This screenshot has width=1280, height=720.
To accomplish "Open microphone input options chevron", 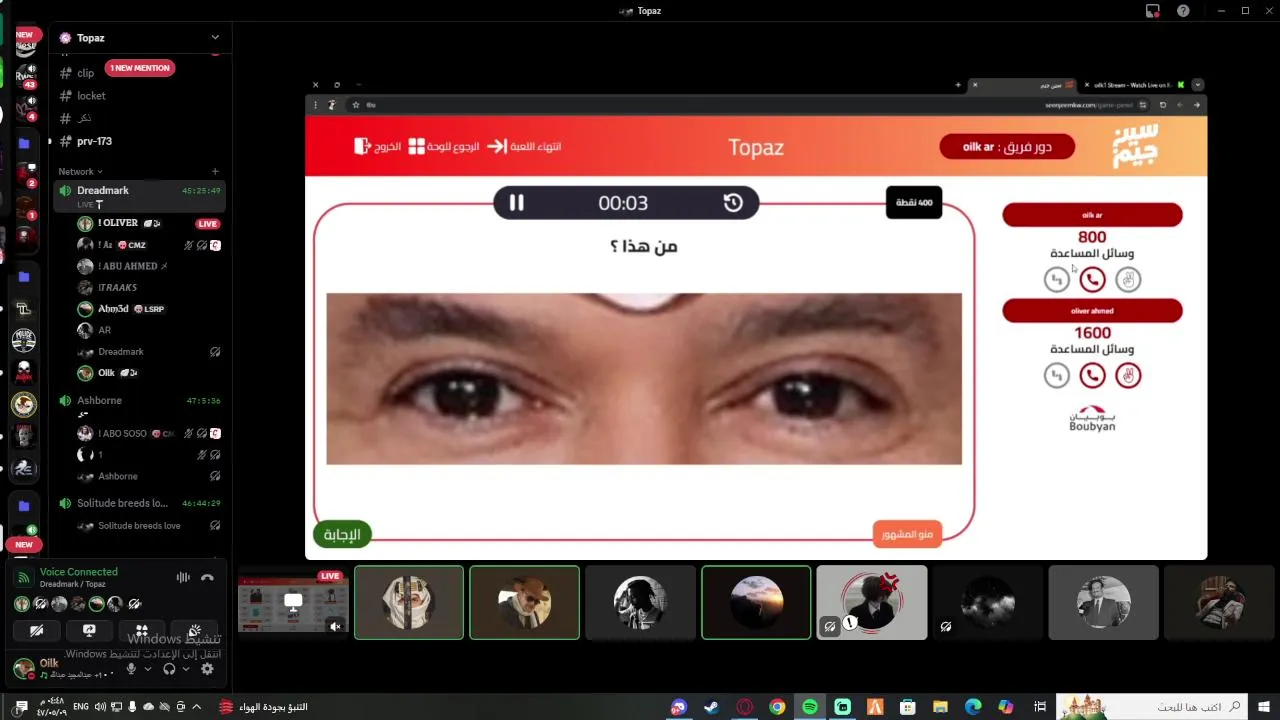I will [x=148, y=669].
